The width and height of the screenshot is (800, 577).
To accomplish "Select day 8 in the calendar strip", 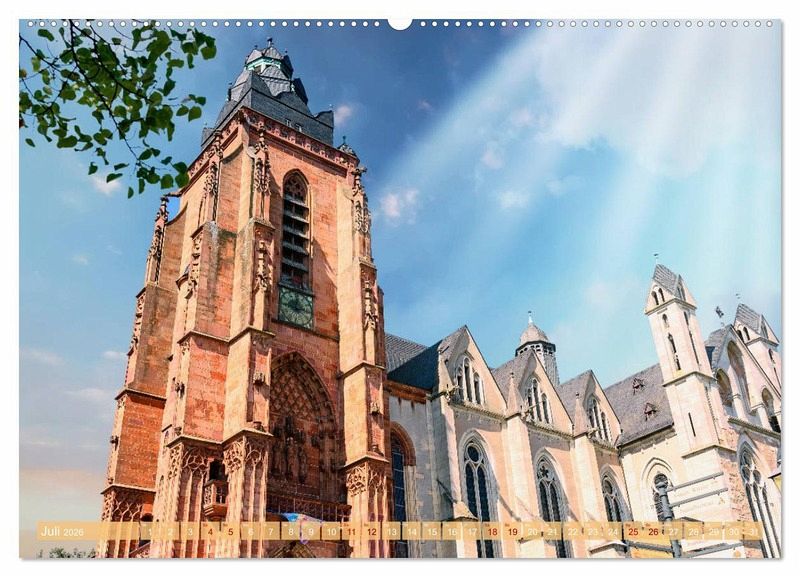I will click(291, 531).
